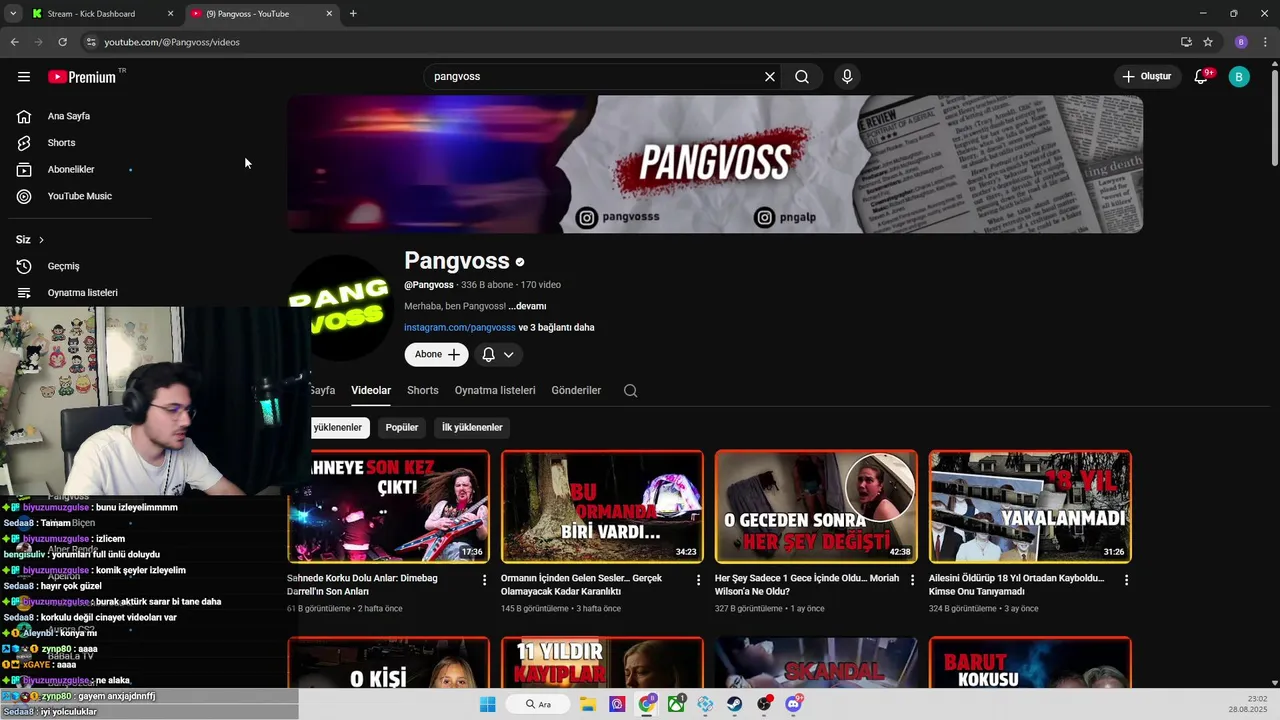Screen dimensions: 1280x720
Task: Reload the page with refresh icon
Action: pyautogui.click(x=62, y=42)
